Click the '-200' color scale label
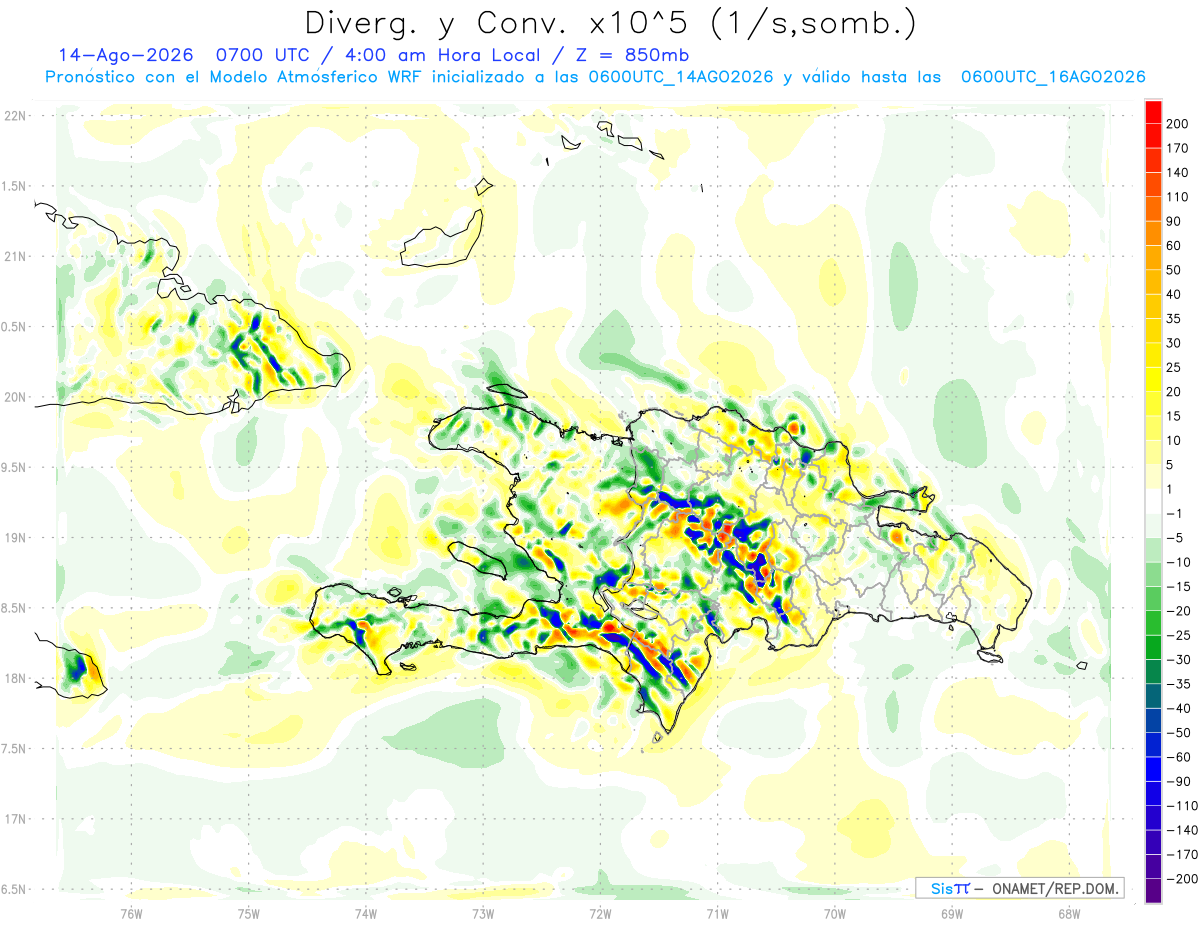Image resolution: width=1200 pixels, height=927 pixels. click(1183, 879)
